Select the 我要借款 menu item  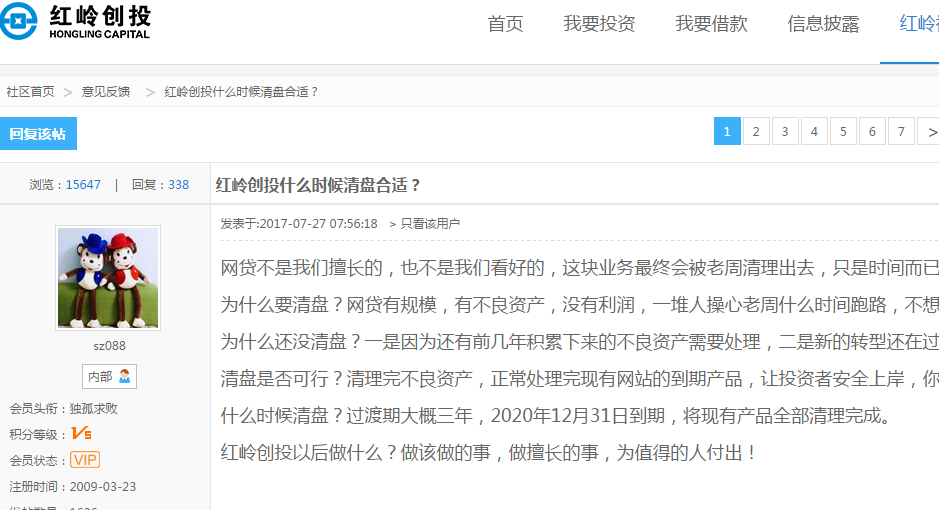[711, 25]
